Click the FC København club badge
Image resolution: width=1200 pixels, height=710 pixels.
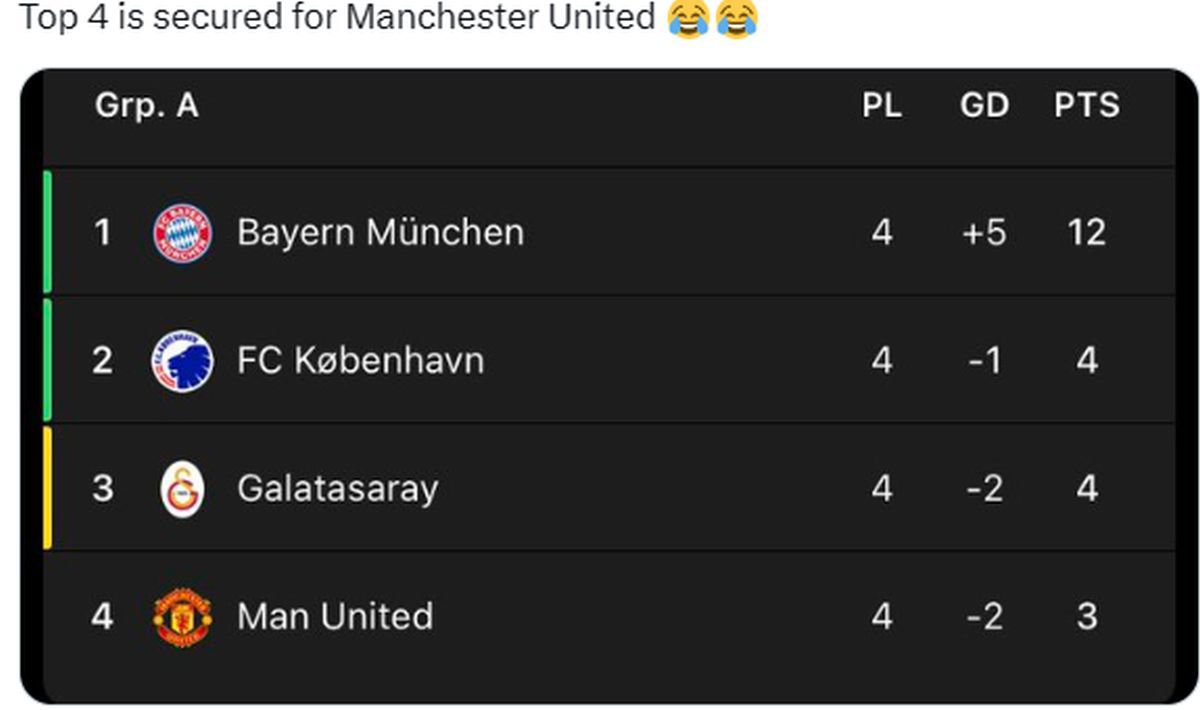tap(182, 359)
